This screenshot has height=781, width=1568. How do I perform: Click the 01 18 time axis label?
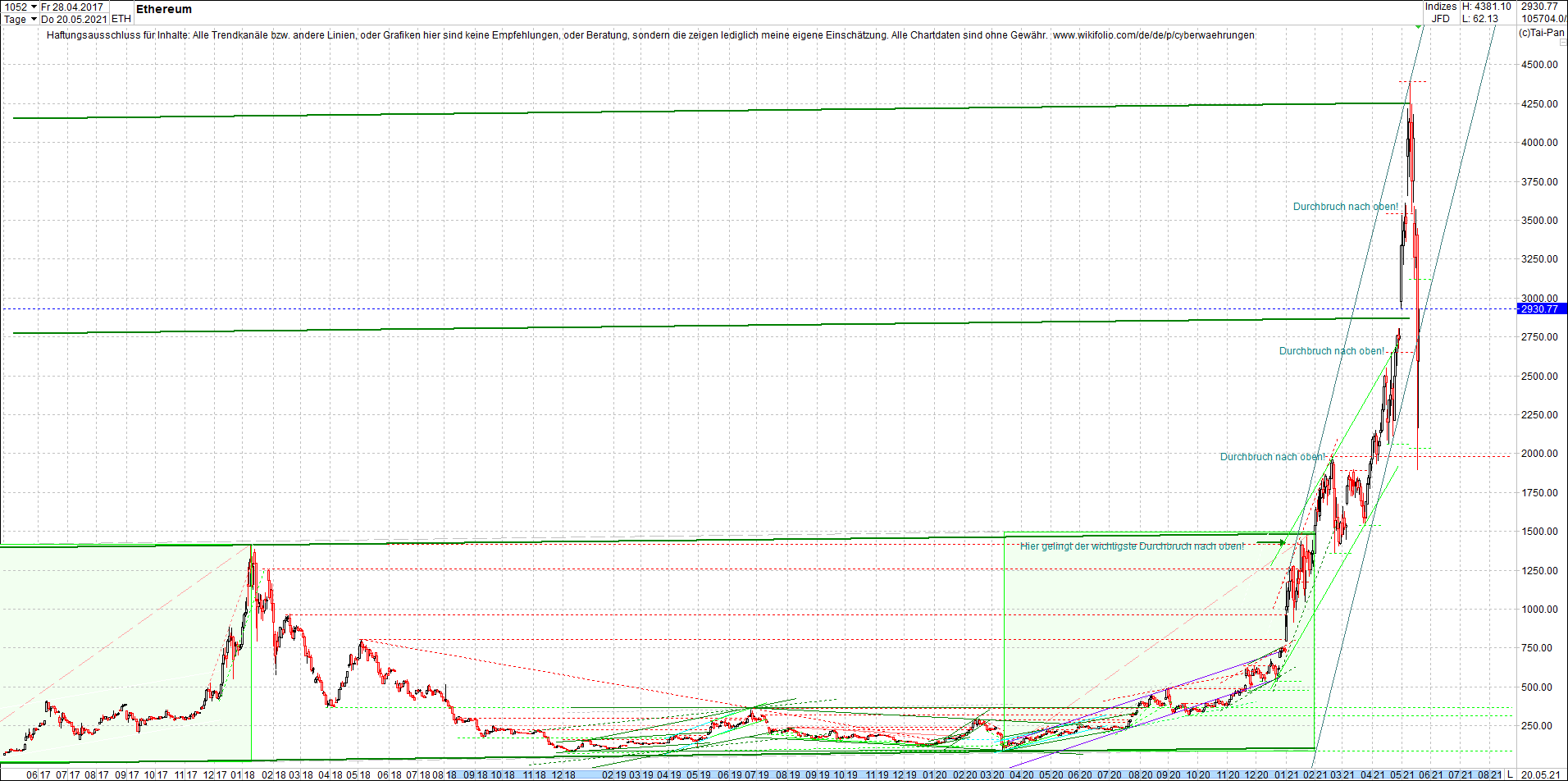pos(242,775)
